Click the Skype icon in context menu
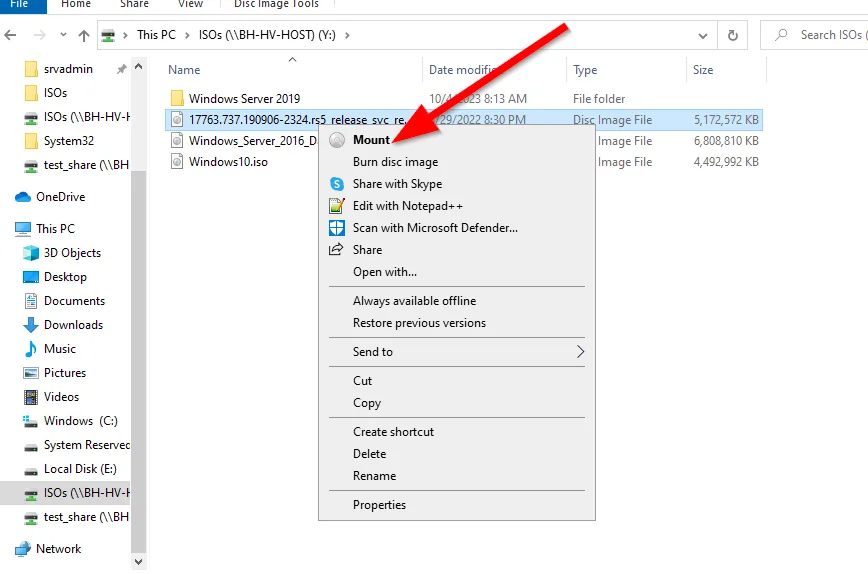The width and height of the screenshot is (868, 574). (x=337, y=184)
